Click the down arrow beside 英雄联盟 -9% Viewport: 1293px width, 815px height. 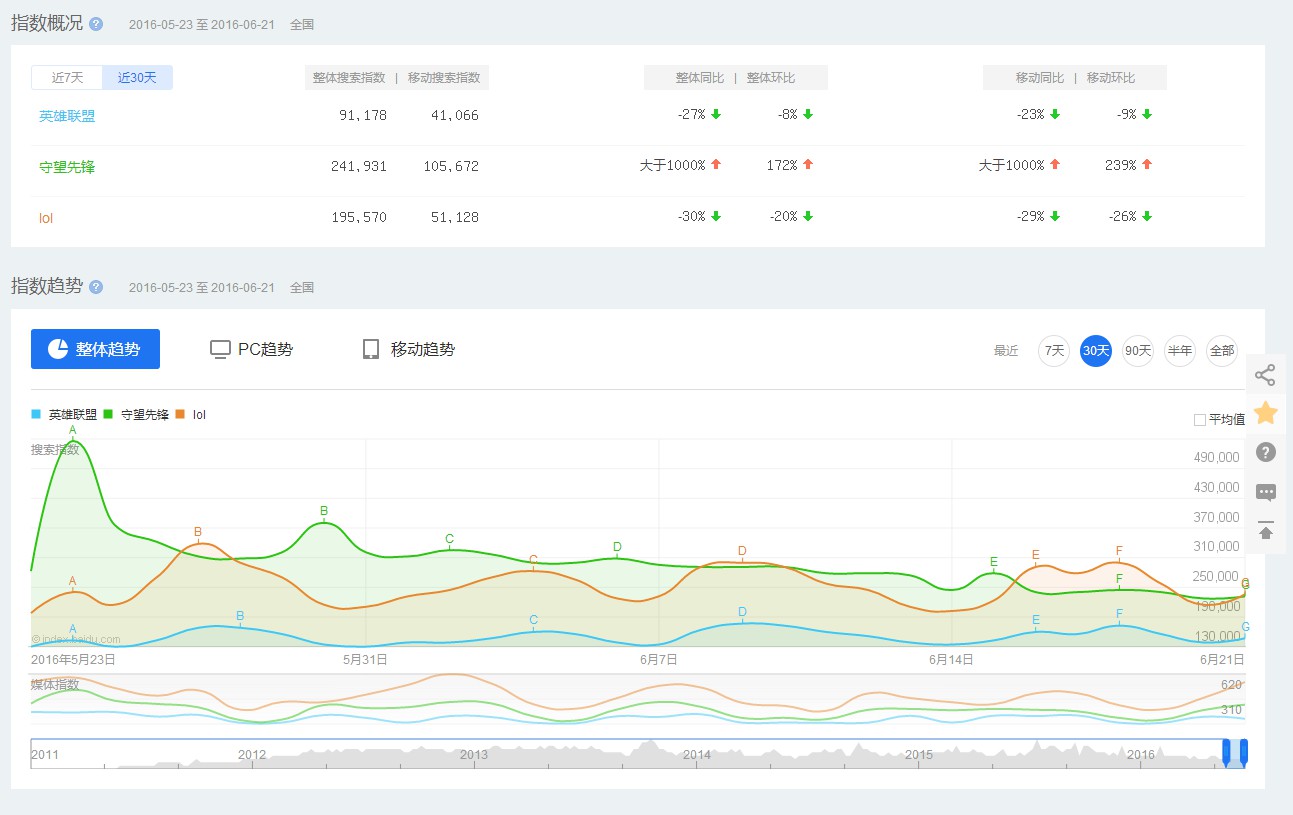point(1147,114)
